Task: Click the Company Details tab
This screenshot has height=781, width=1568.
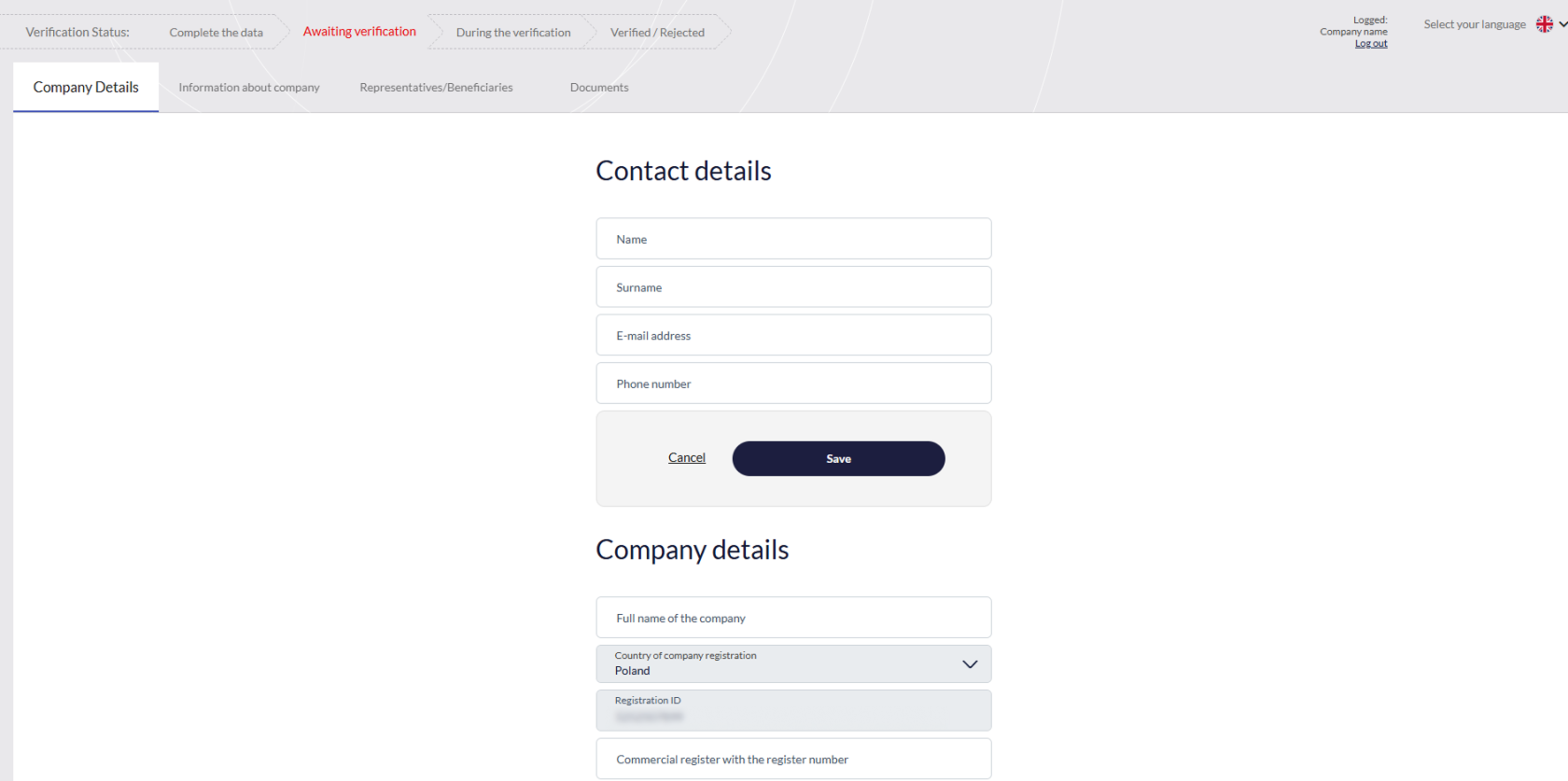Action: tap(85, 87)
